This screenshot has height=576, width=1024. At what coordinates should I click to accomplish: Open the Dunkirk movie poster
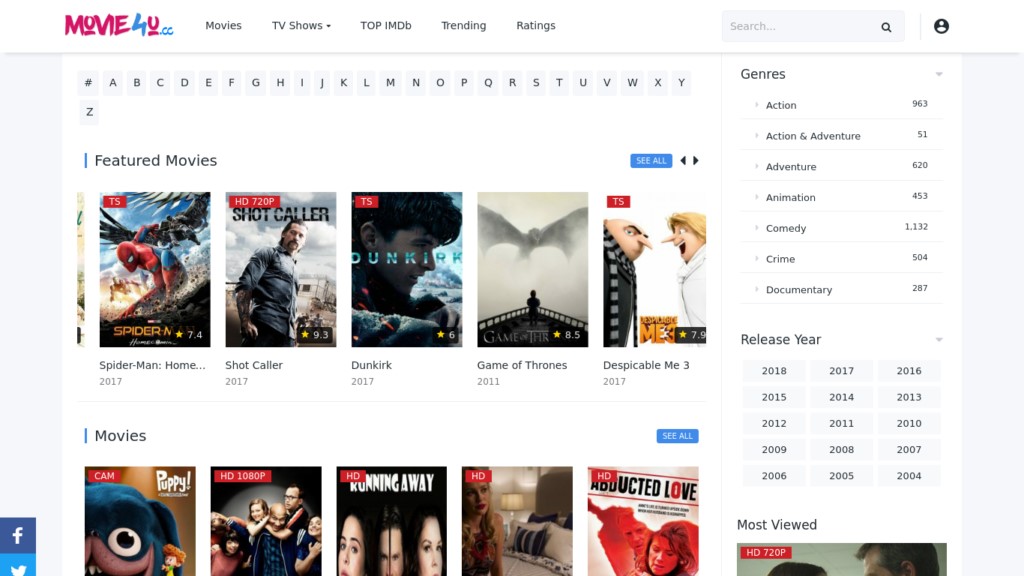[406, 268]
